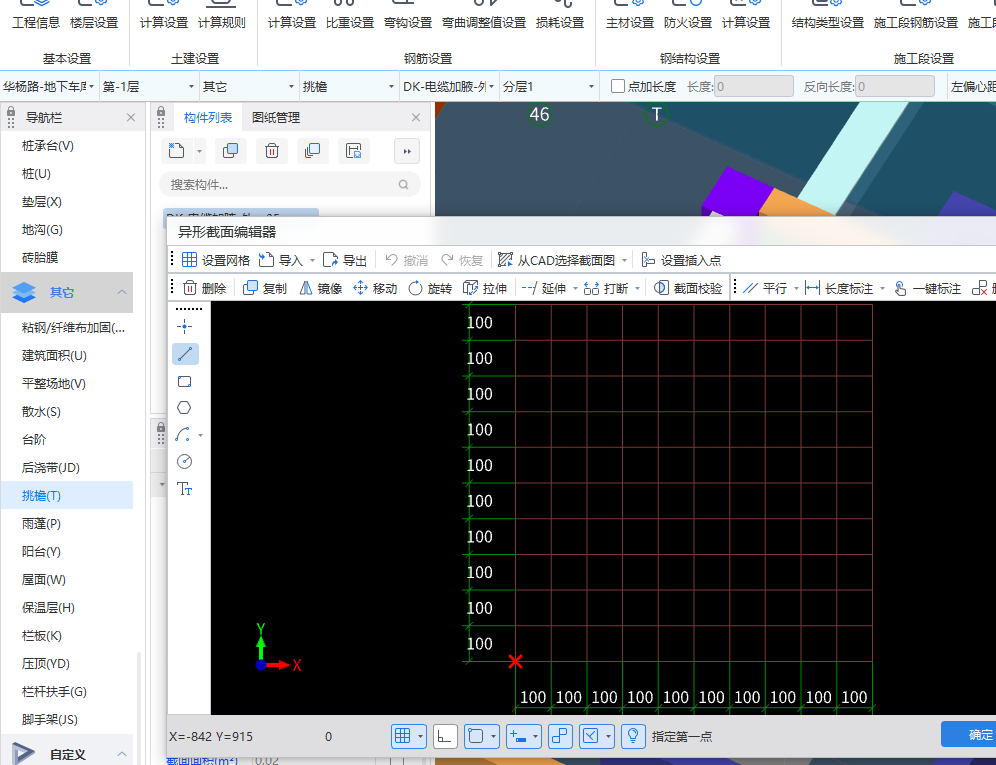Click 移动 move tool

click(375, 288)
